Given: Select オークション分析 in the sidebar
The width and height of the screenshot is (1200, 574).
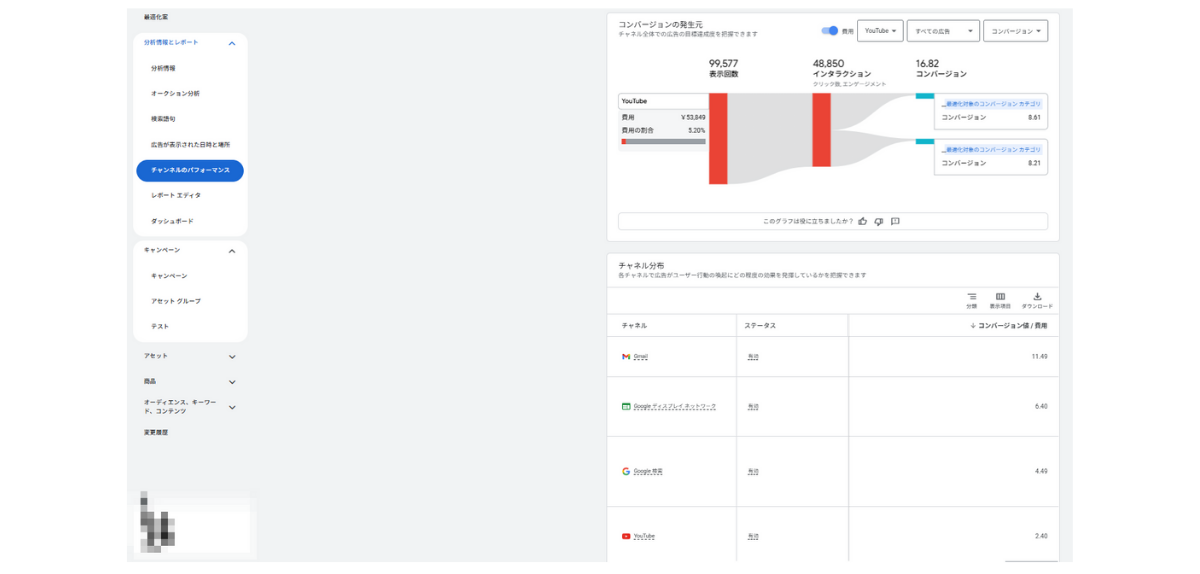Looking at the screenshot, I should point(175,93).
